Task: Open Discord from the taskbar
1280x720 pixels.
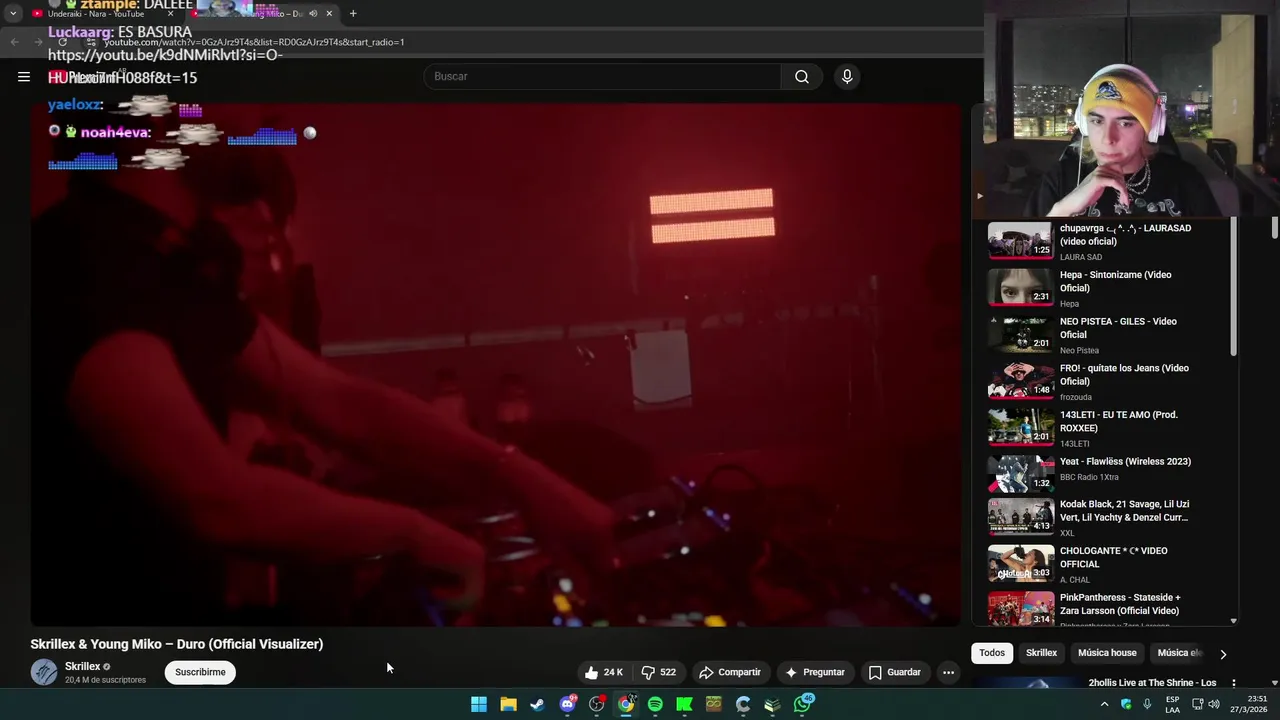Action: tap(567, 704)
